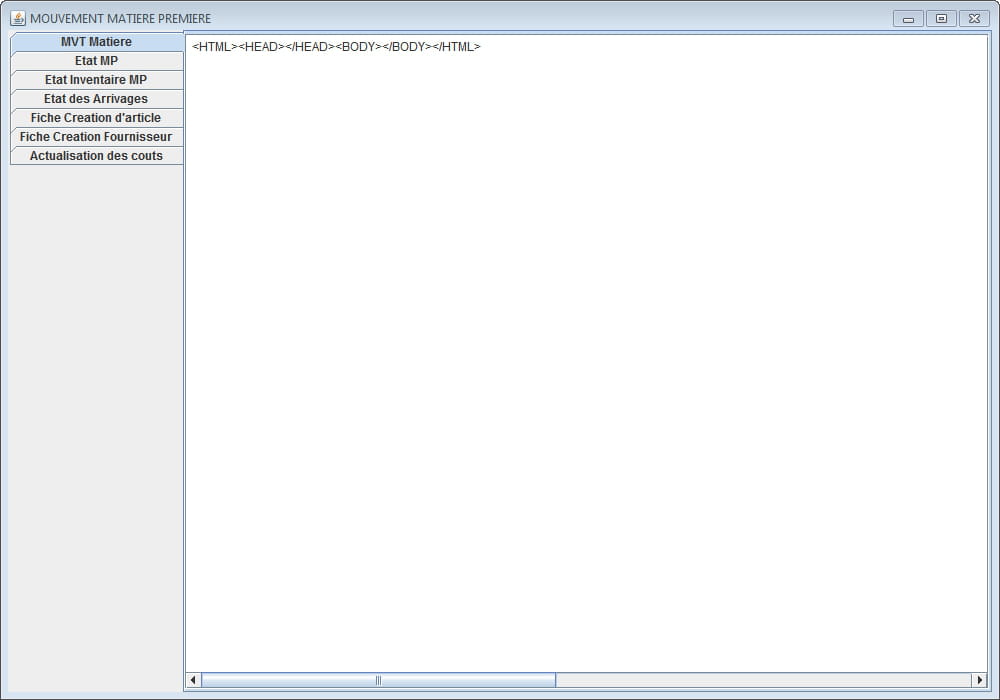Close the MOUVEMENT MATIERE PREMIERE window
The width and height of the screenshot is (1000, 700).
(974, 19)
